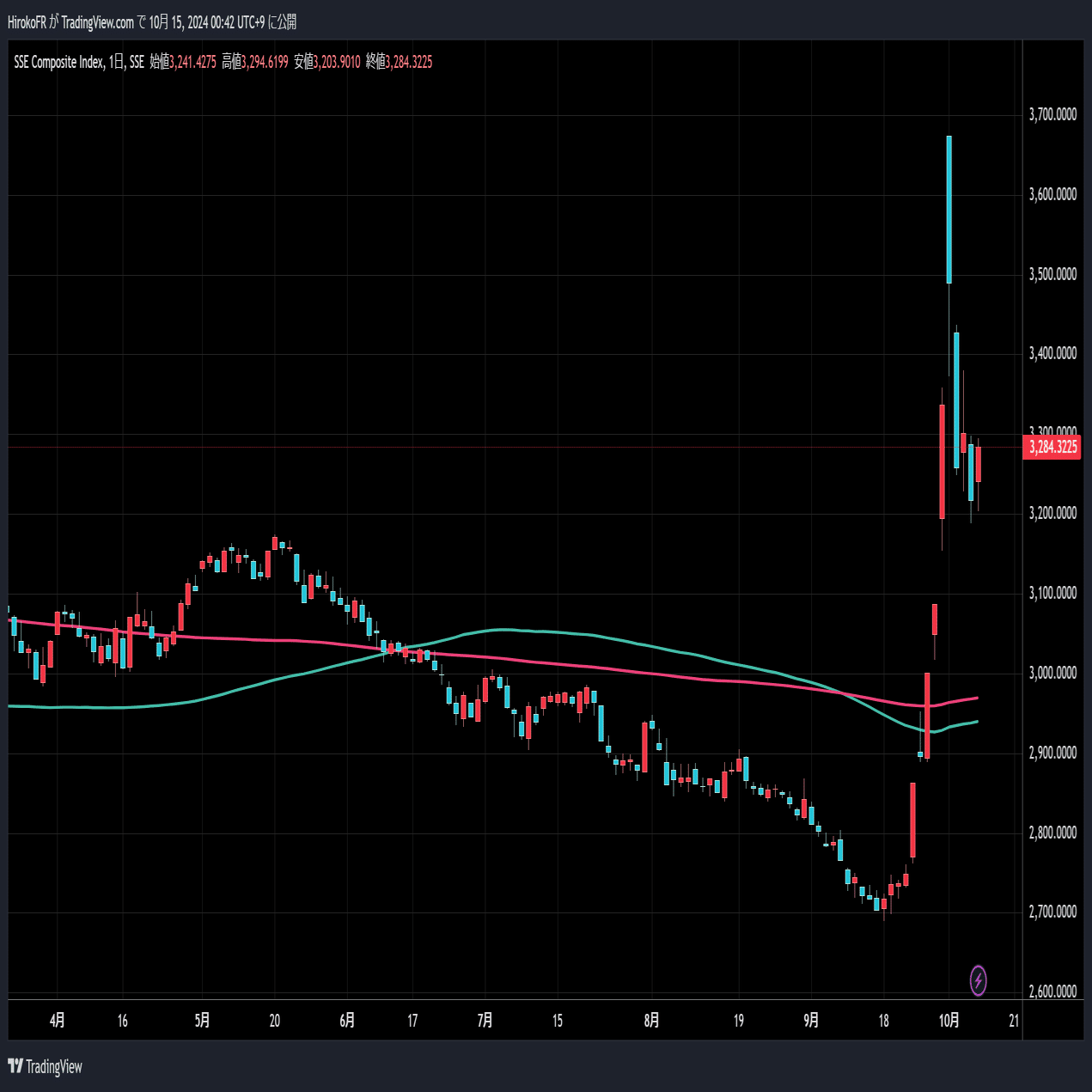Click the current price label 3,284.3225
The width and height of the screenshot is (1092, 1092).
[x=1052, y=447]
